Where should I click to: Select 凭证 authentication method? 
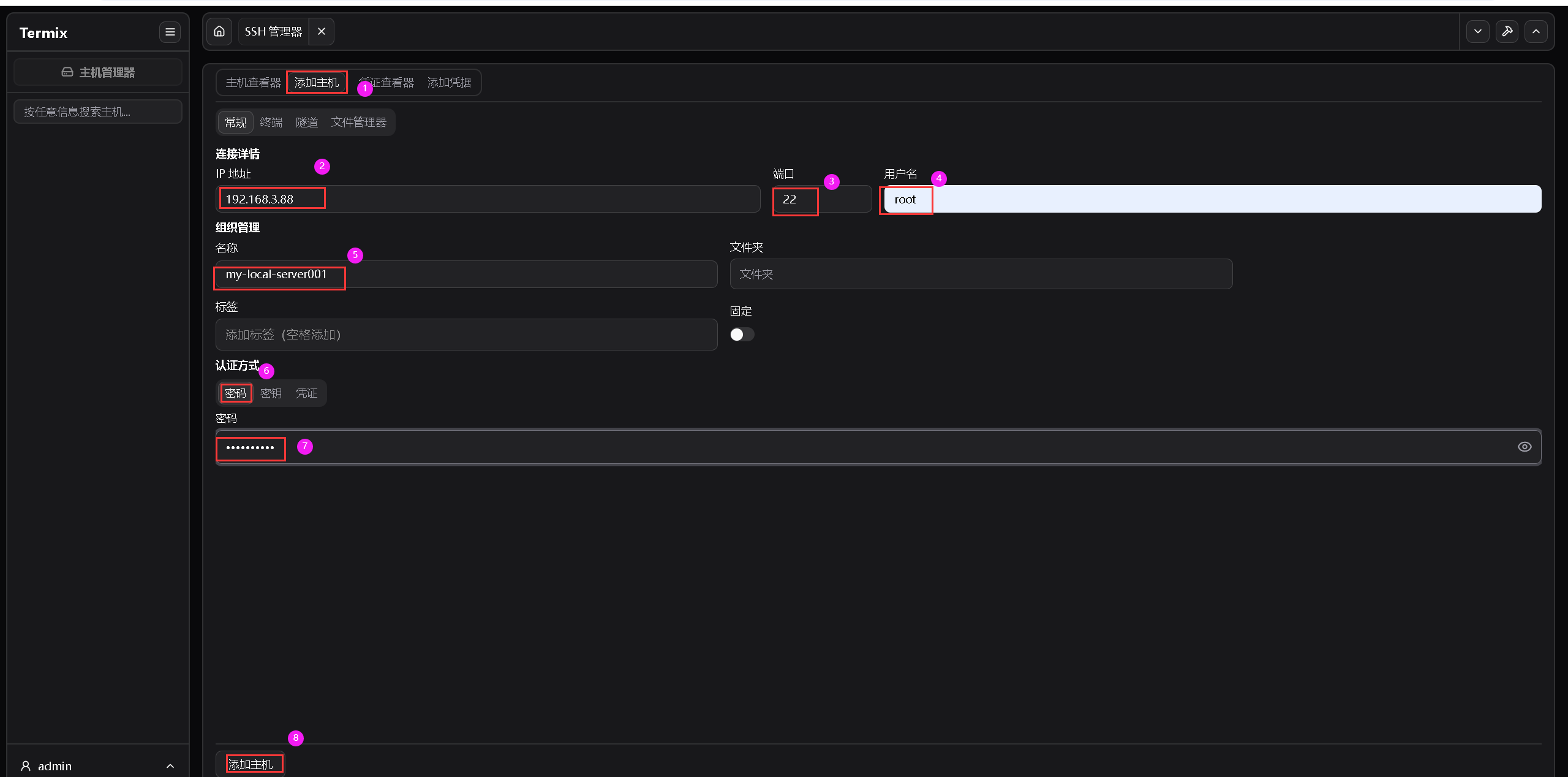[306, 393]
